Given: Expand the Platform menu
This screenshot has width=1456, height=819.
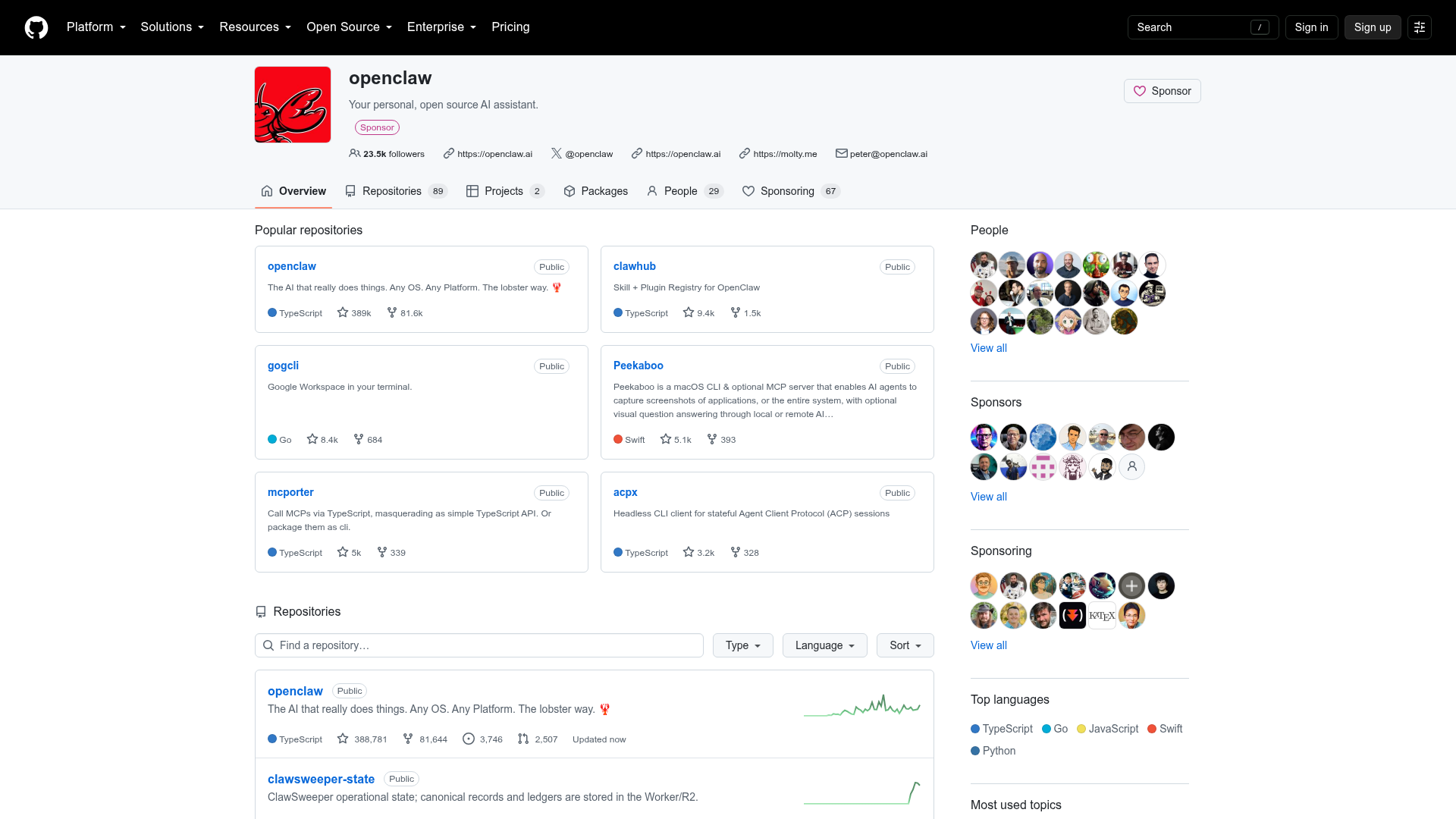Looking at the screenshot, I should 96,27.
